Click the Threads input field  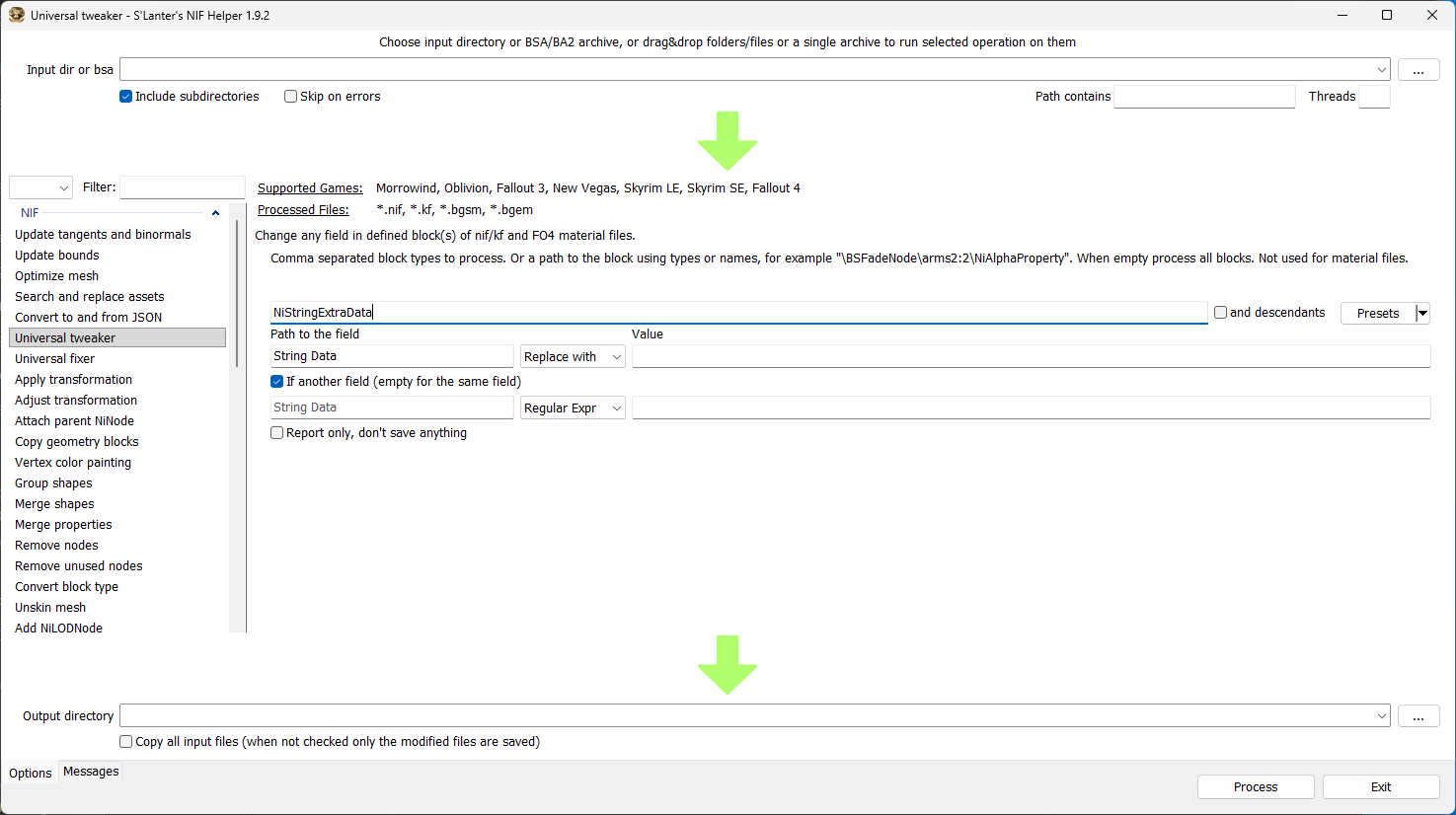(1374, 97)
